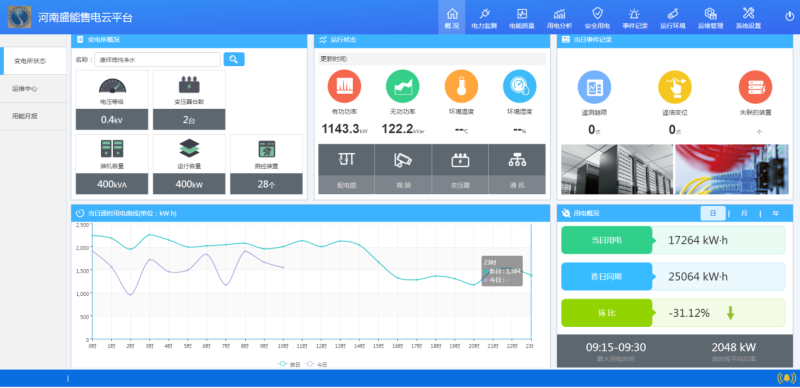The height and width of the screenshot is (388, 800).
Task: Click the blue search button
Action: pos(234,59)
